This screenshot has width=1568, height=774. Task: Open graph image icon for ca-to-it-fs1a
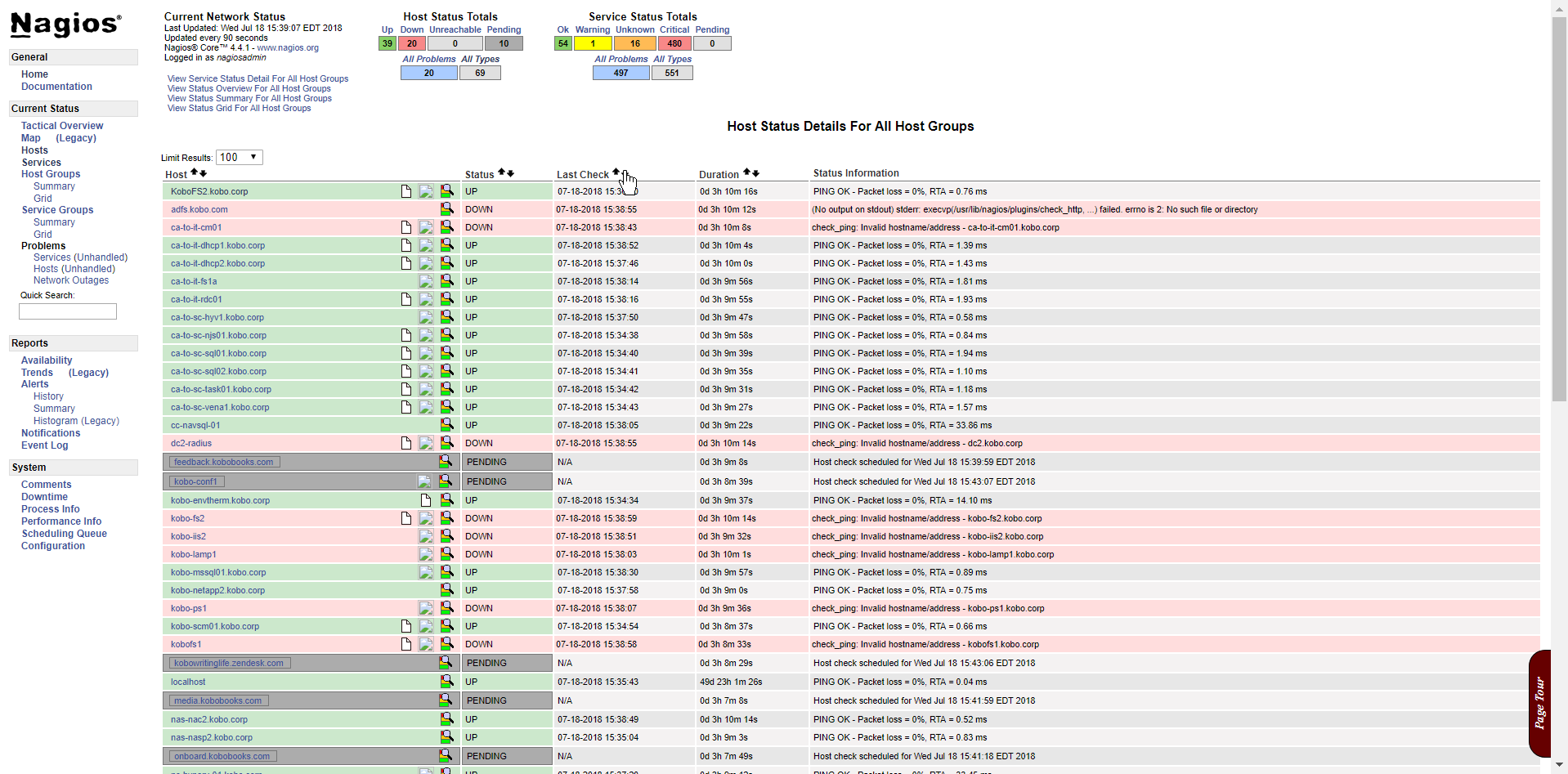[426, 281]
